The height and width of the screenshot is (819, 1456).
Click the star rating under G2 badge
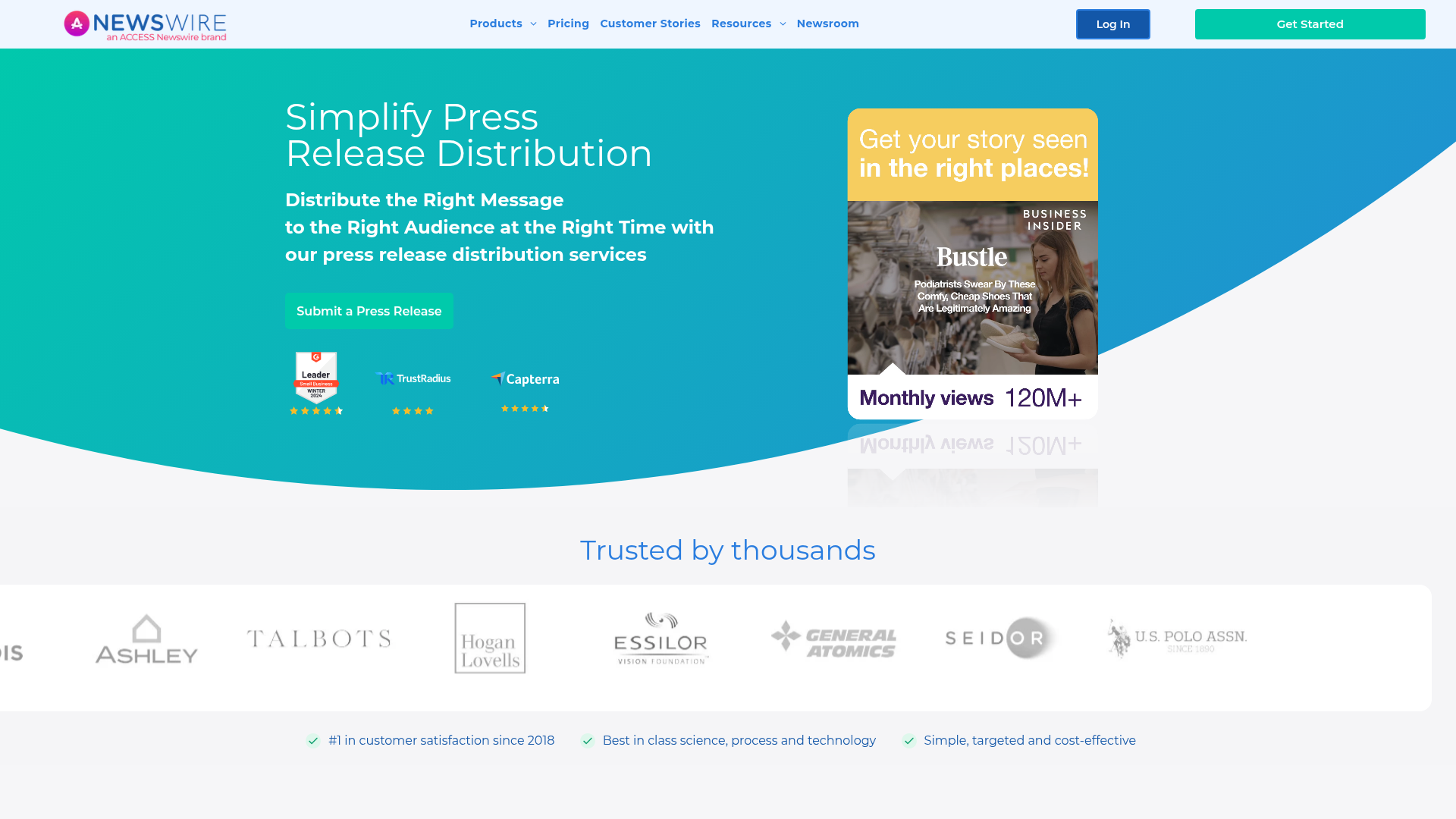click(x=316, y=411)
